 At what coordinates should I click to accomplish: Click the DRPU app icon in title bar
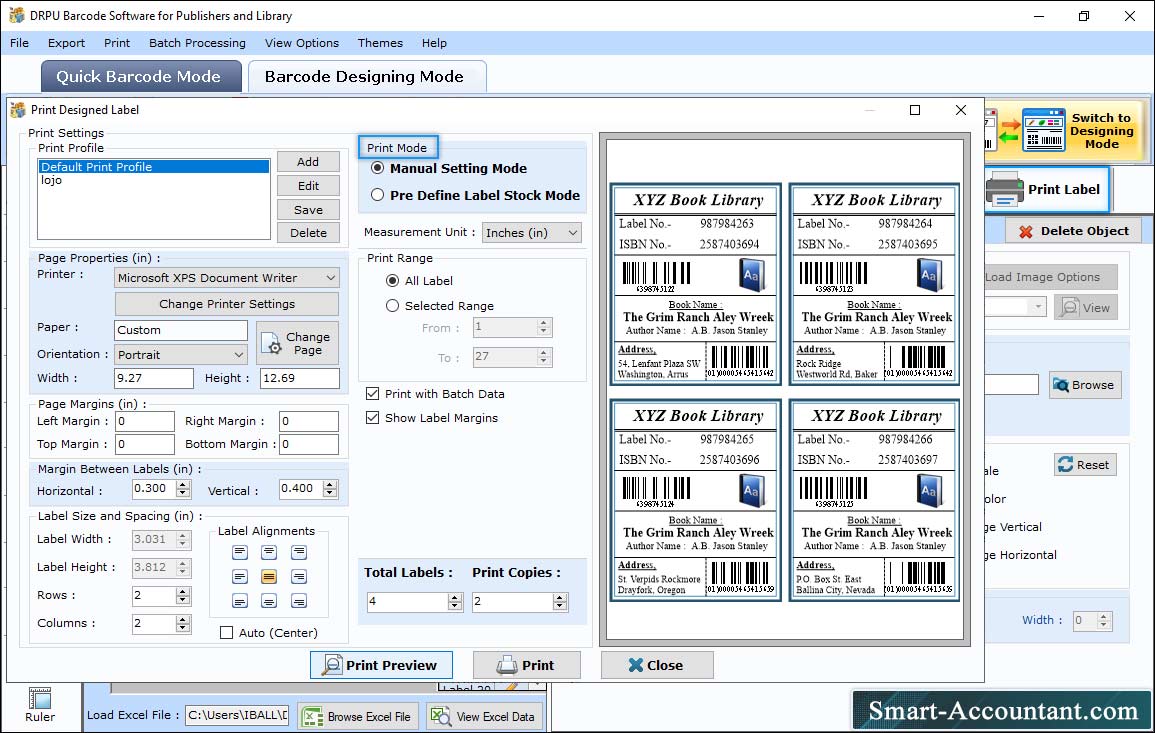[x=16, y=15]
